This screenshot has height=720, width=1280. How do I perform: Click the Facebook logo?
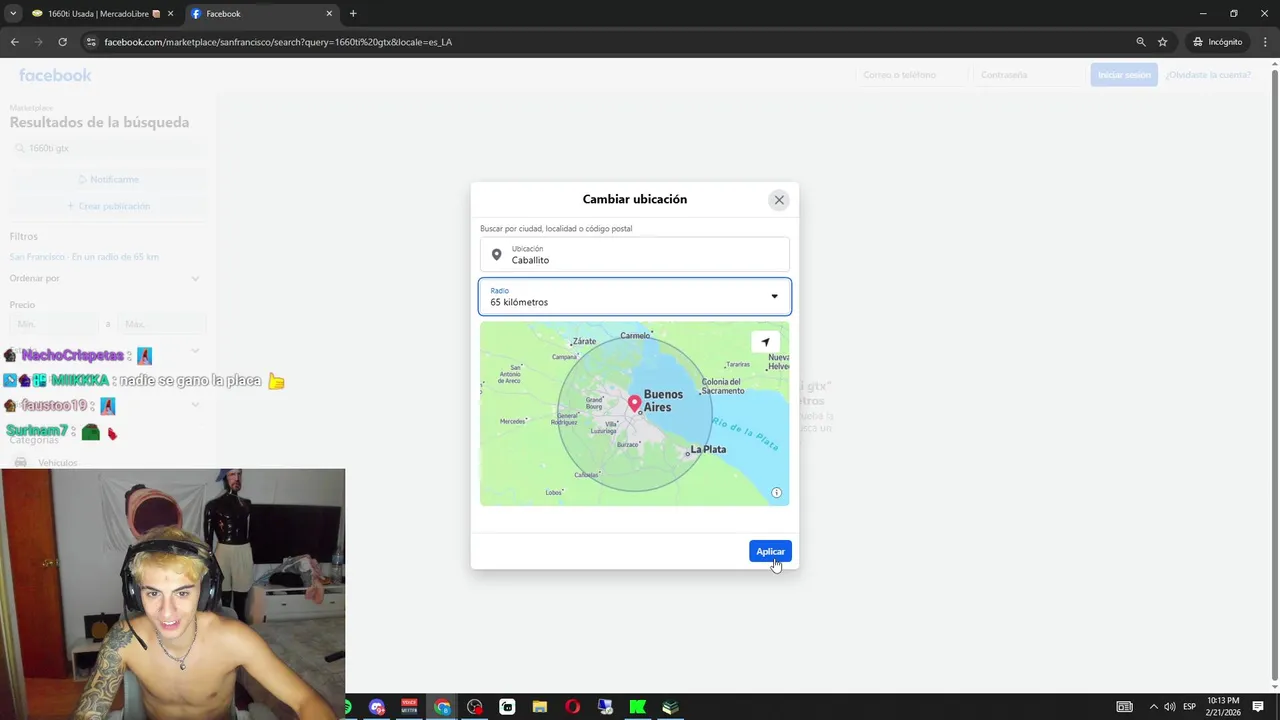[55, 75]
